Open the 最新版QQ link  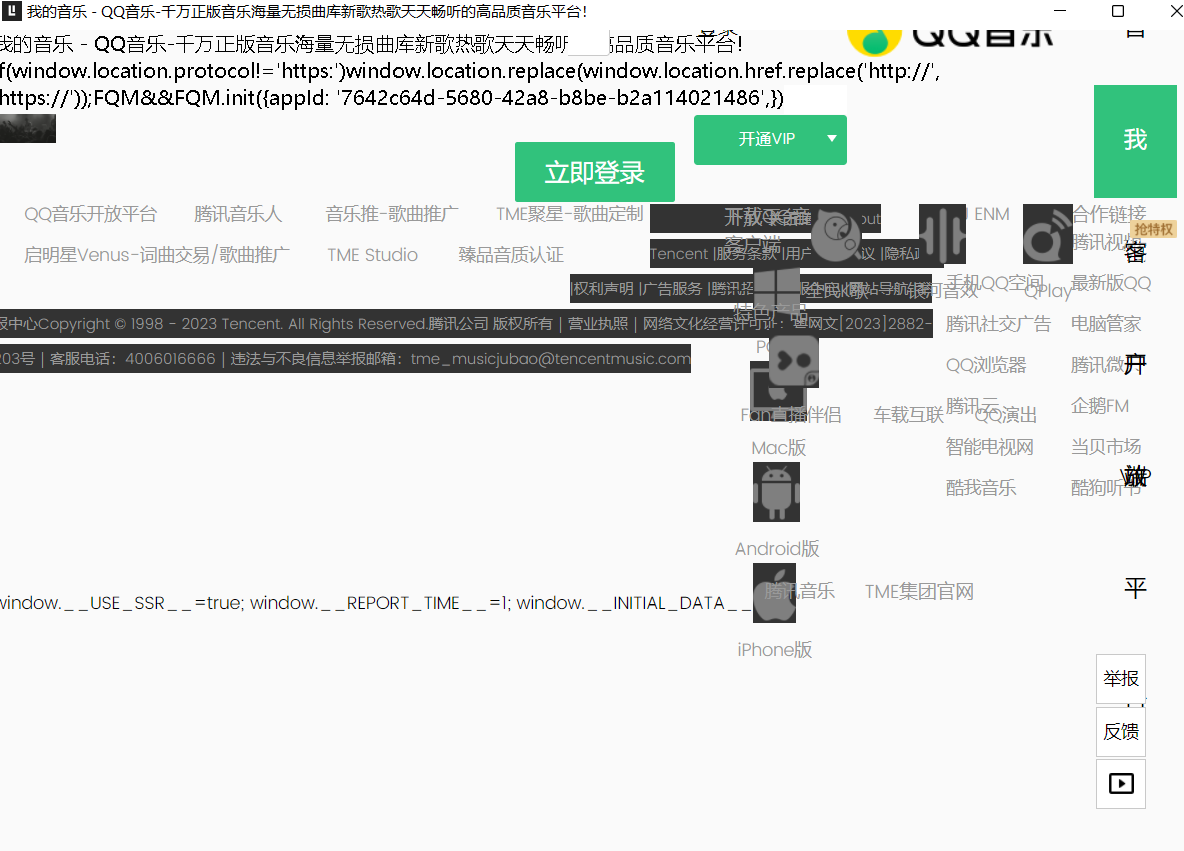click(1111, 283)
